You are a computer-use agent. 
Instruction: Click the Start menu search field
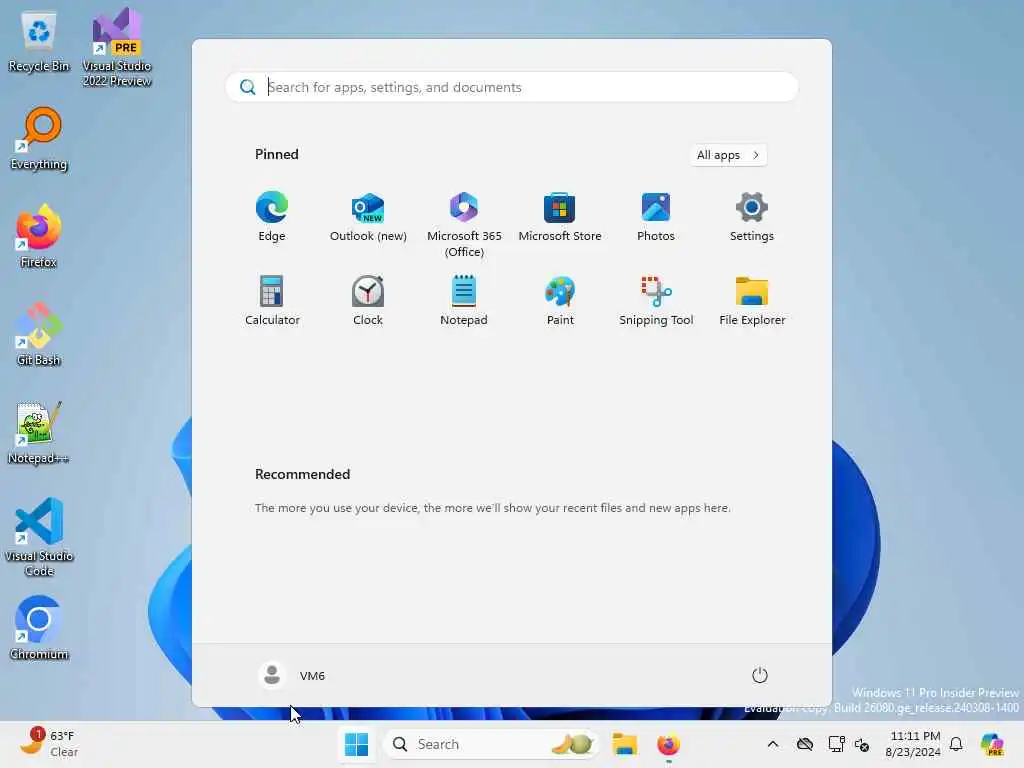click(511, 87)
